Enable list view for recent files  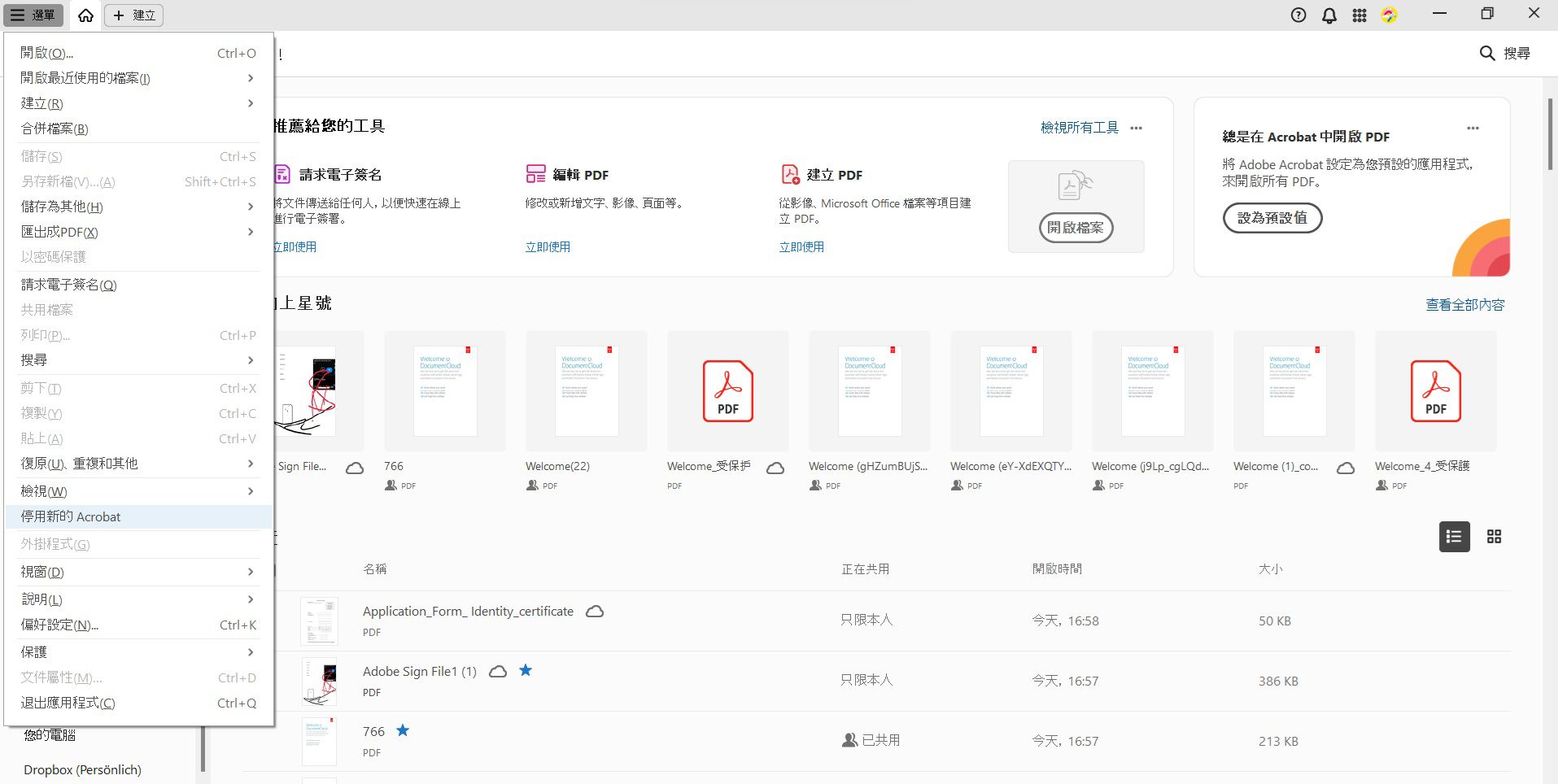point(1455,536)
